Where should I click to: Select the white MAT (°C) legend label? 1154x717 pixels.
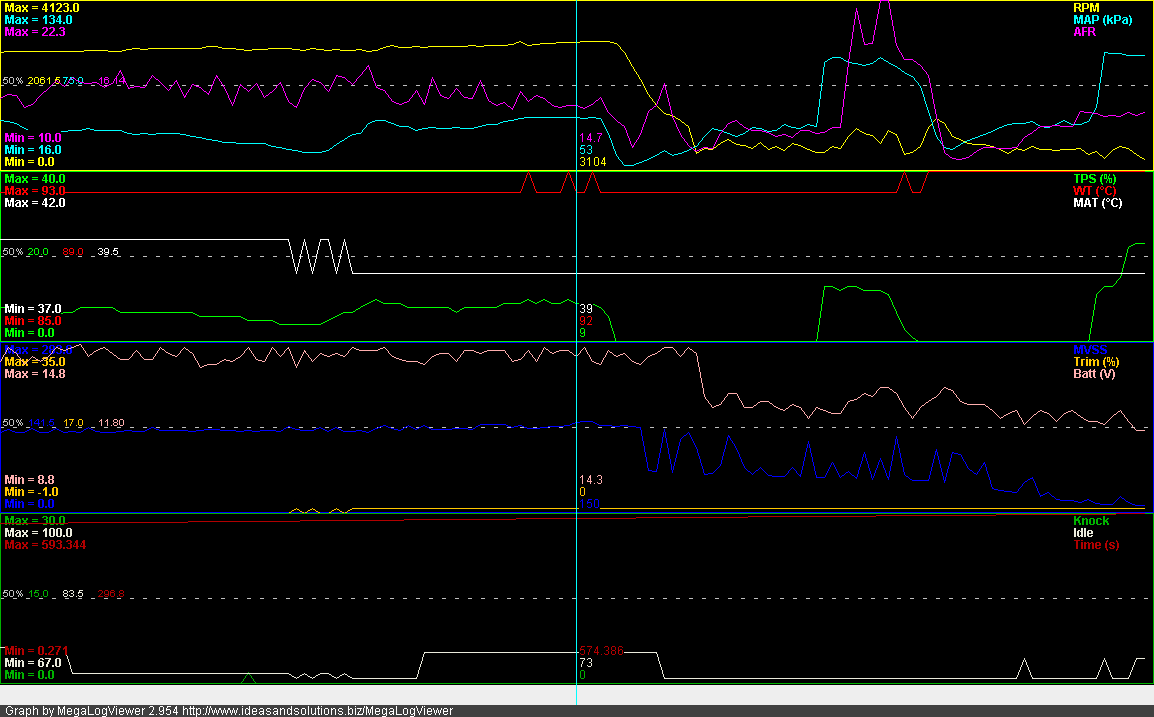click(1097, 202)
